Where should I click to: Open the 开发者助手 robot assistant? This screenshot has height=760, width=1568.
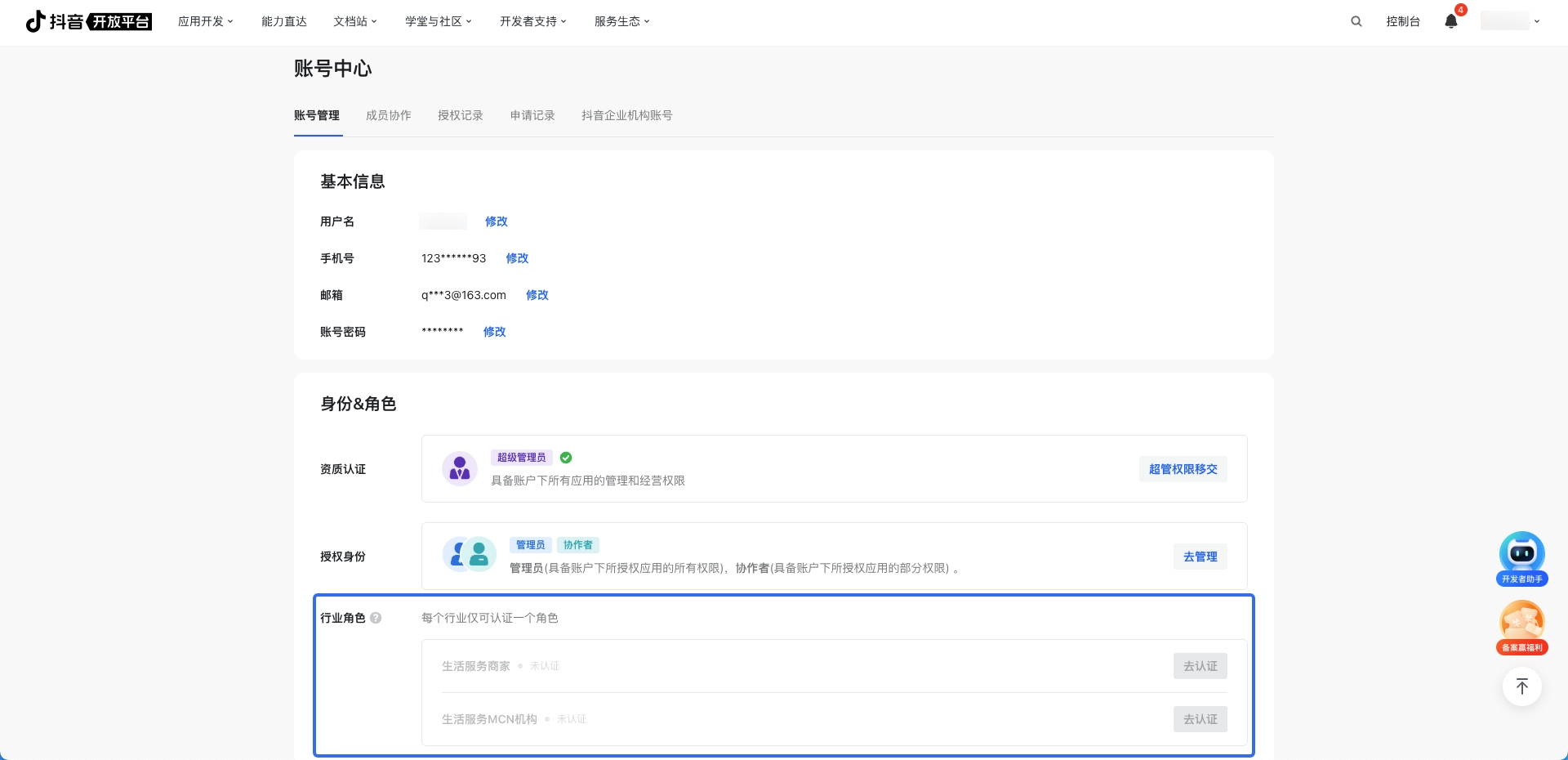pyautogui.click(x=1522, y=559)
